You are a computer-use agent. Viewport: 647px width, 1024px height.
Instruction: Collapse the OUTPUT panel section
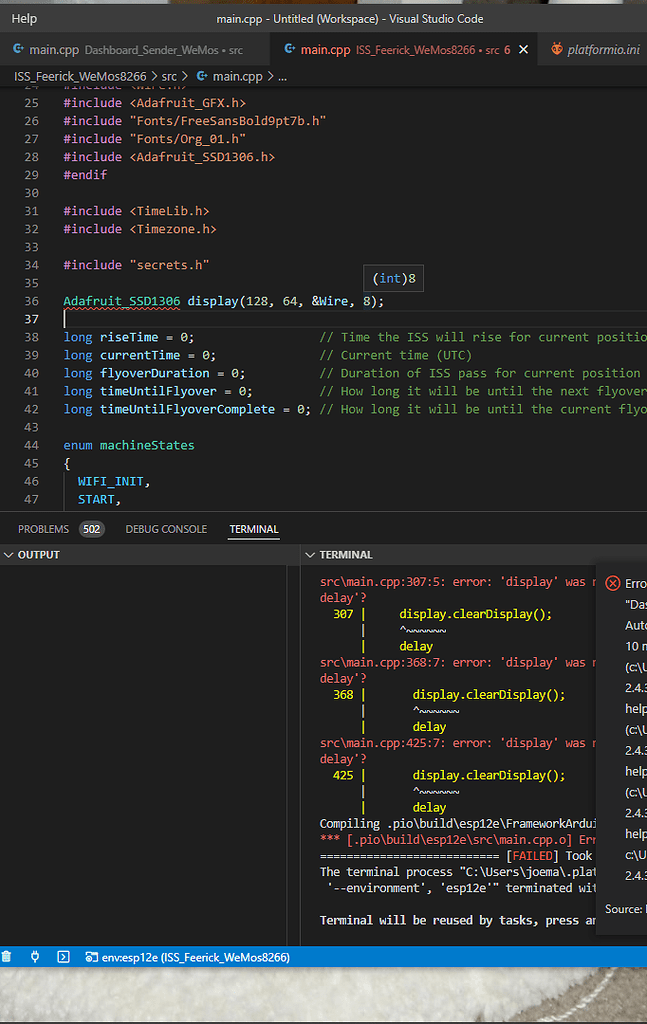click(8, 554)
